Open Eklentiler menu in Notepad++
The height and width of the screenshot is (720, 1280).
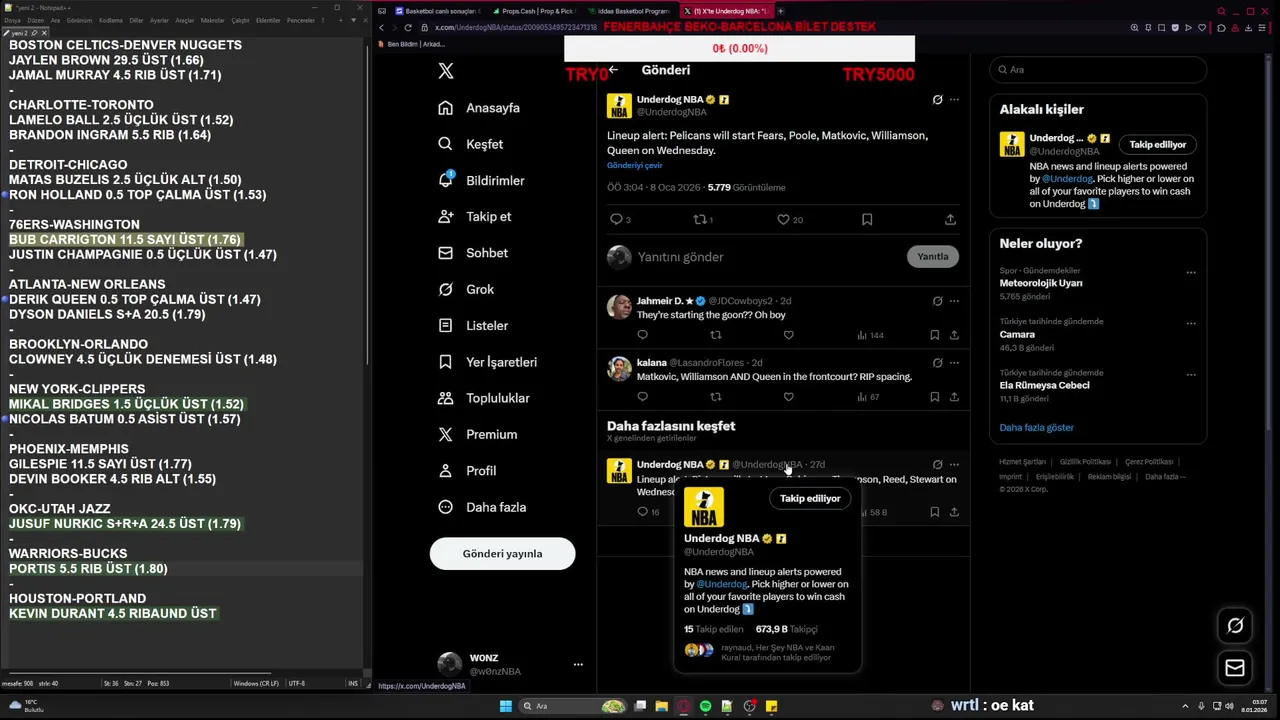pos(268,20)
